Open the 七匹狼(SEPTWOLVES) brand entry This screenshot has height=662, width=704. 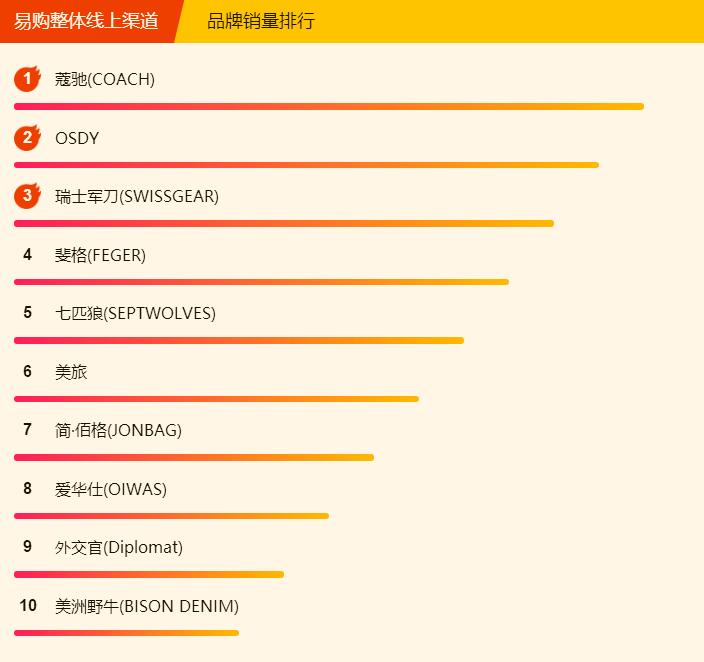point(135,314)
